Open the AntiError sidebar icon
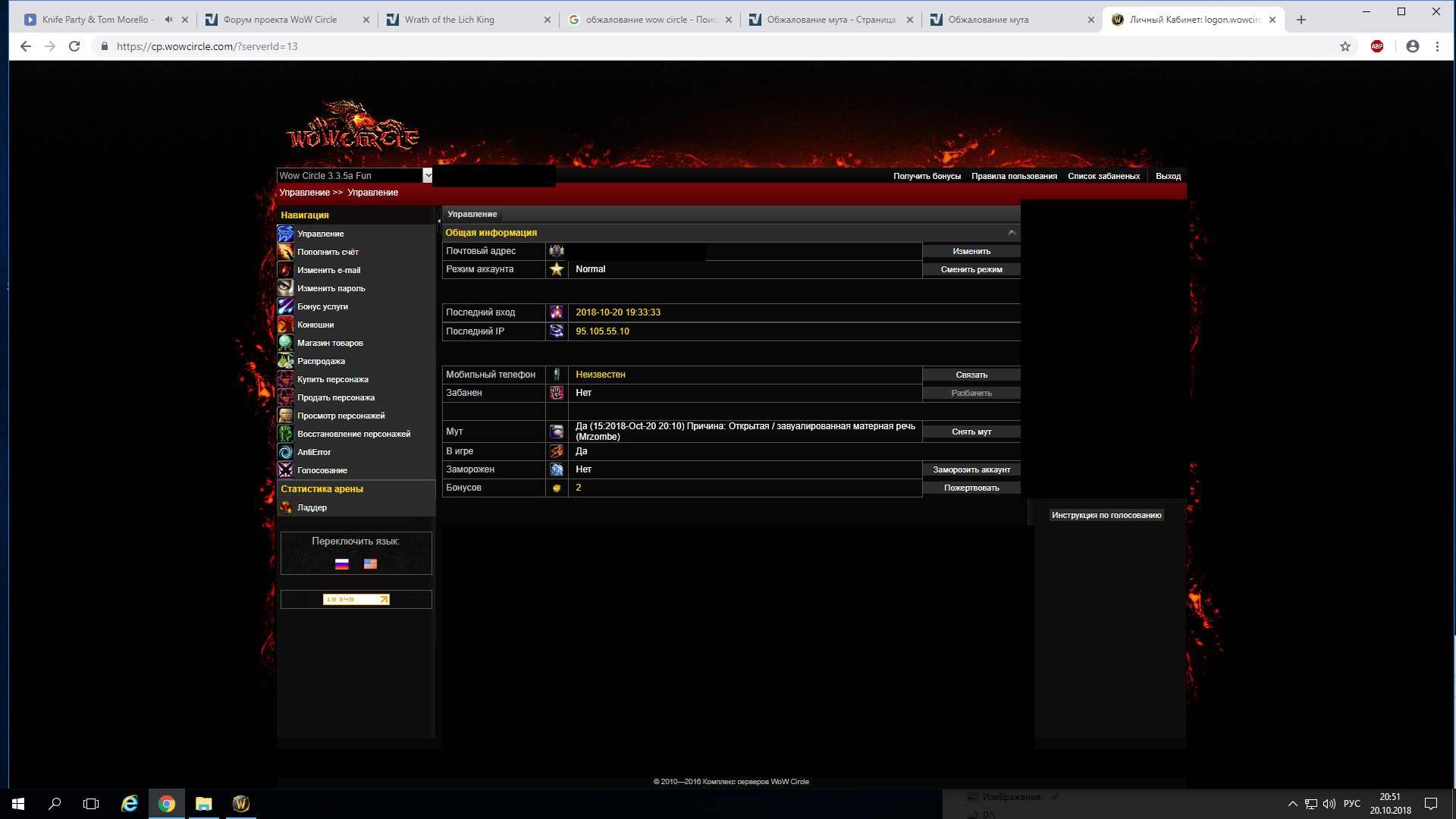This screenshot has height=819, width=1456. point(285,452)
